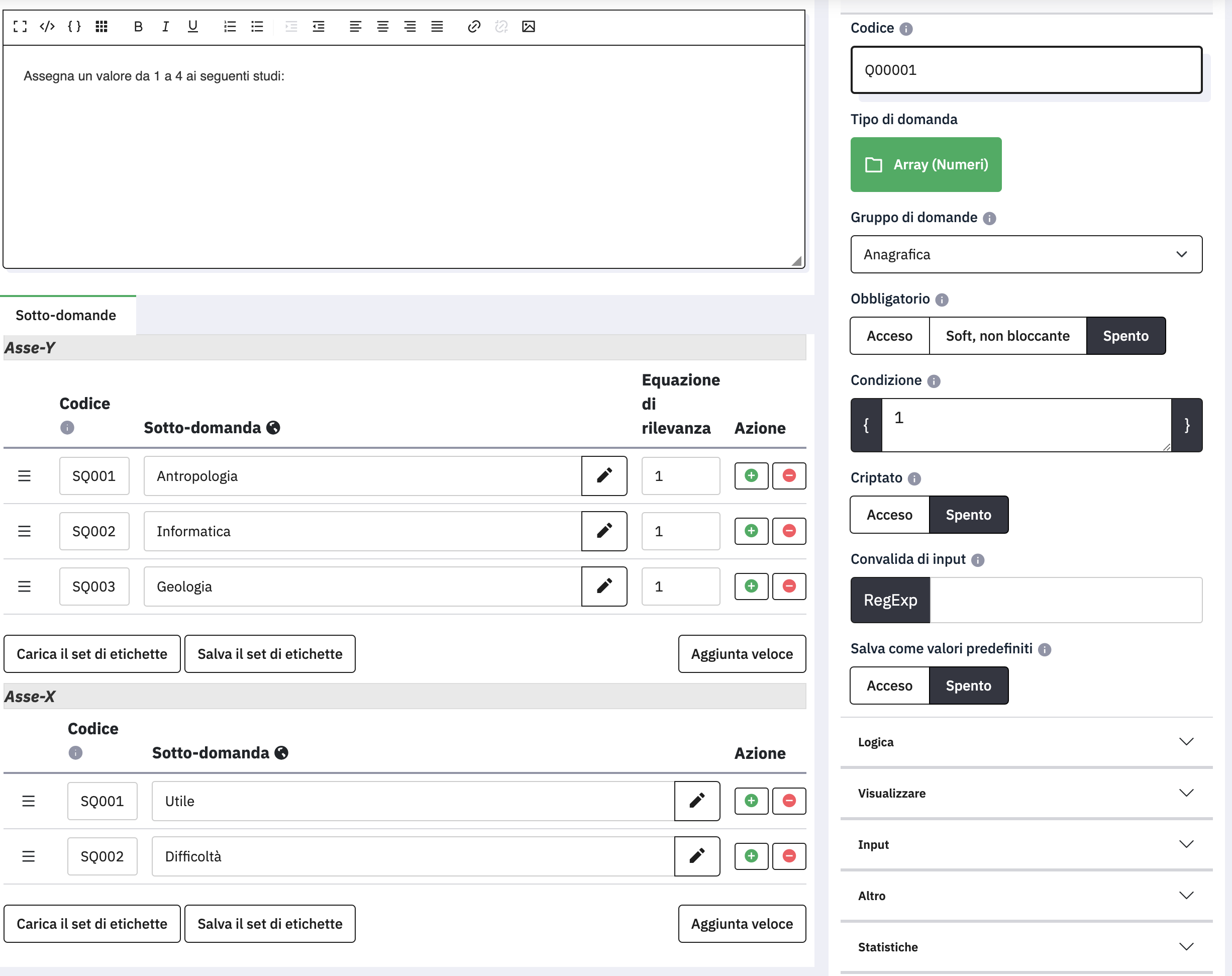Click Aggiunta veloce under Asse-Y
1232x976 pixels.
(742, 654)
